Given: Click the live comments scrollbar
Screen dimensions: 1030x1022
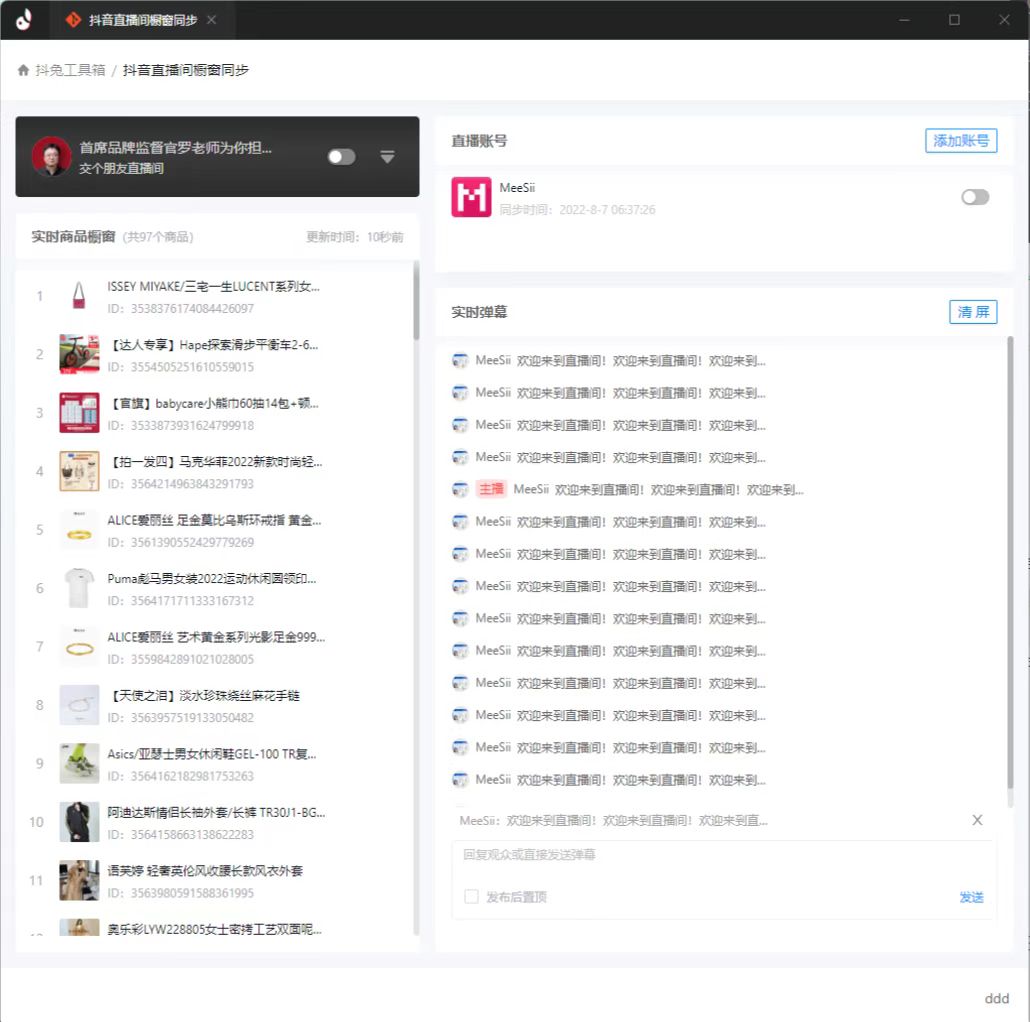Looking at the screenshot, I should (1010, 563).
